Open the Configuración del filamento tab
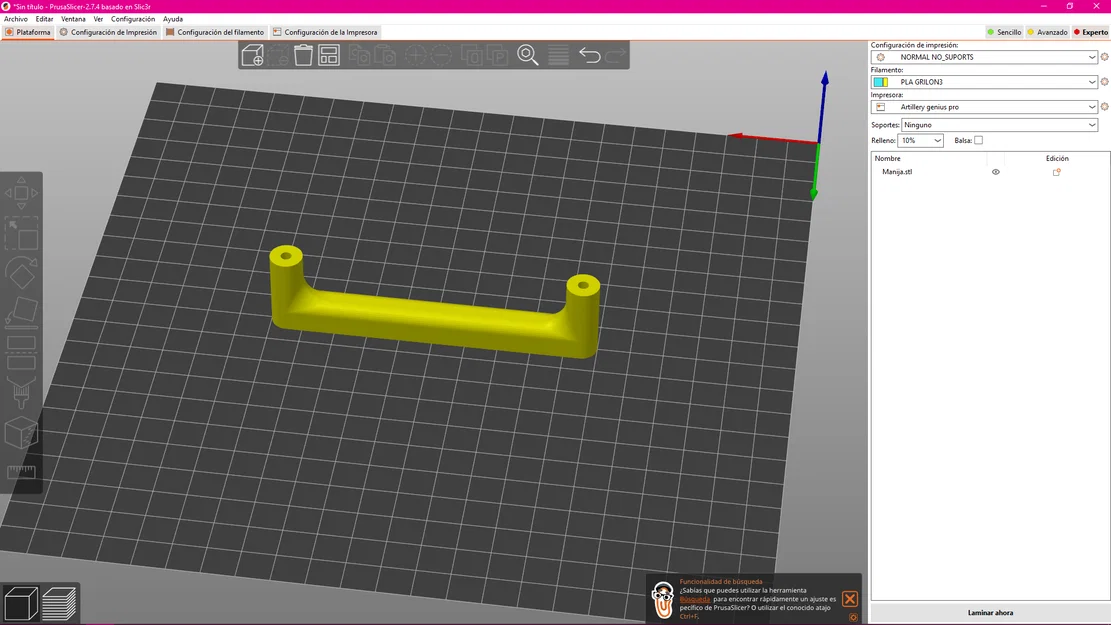The width and height of the screenshot is (1111, 625). coord(215,32)
